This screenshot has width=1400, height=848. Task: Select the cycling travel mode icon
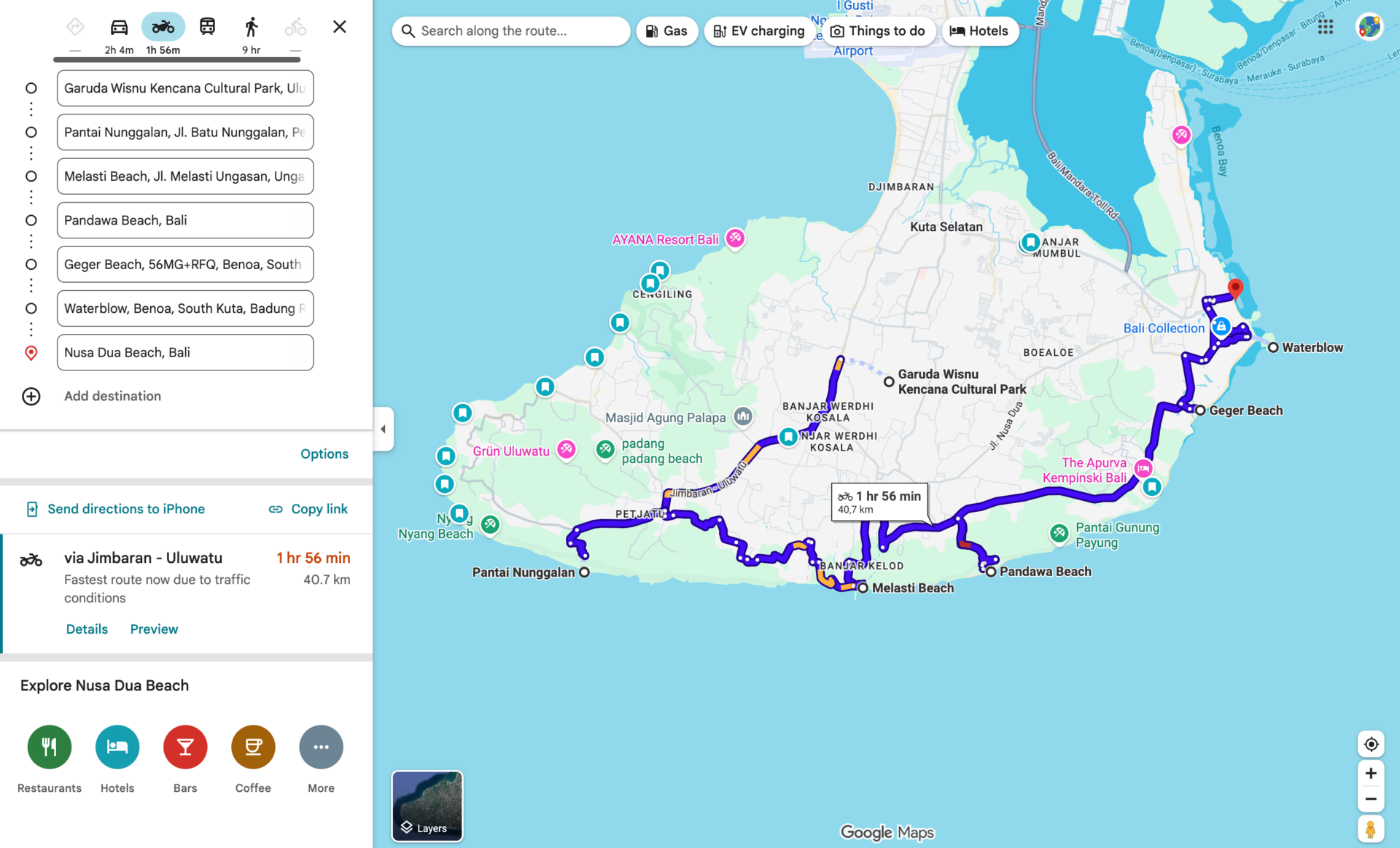tap(295, 28)
